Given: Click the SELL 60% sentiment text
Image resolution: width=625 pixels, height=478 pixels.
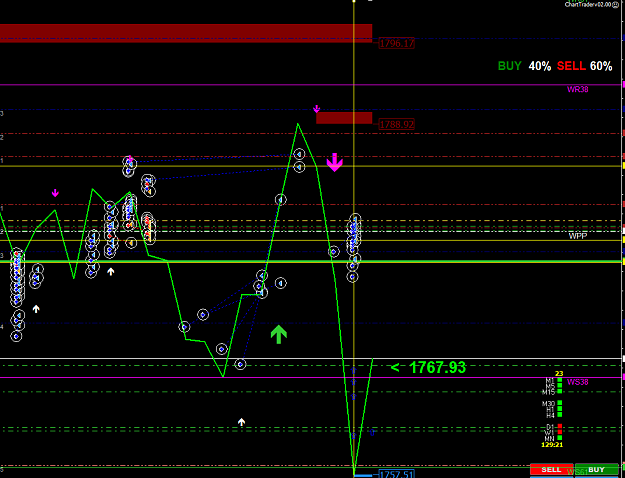Looking at the screenshot, I should [584, 66].
